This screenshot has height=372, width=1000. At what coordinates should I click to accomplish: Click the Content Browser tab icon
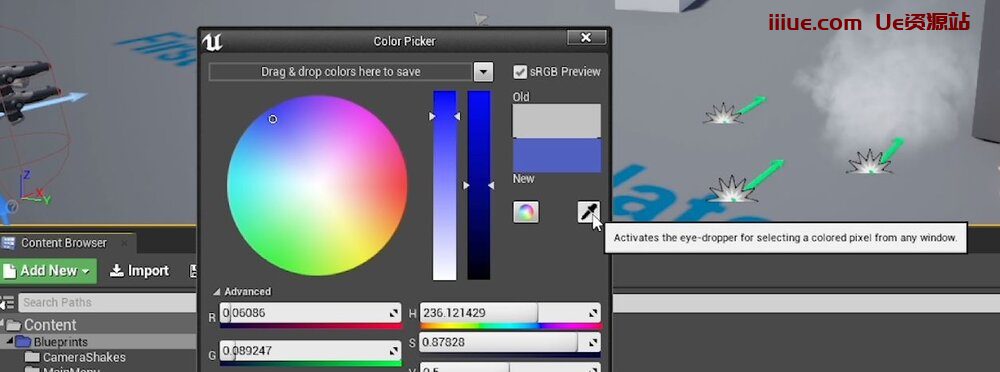coord(8,242)
